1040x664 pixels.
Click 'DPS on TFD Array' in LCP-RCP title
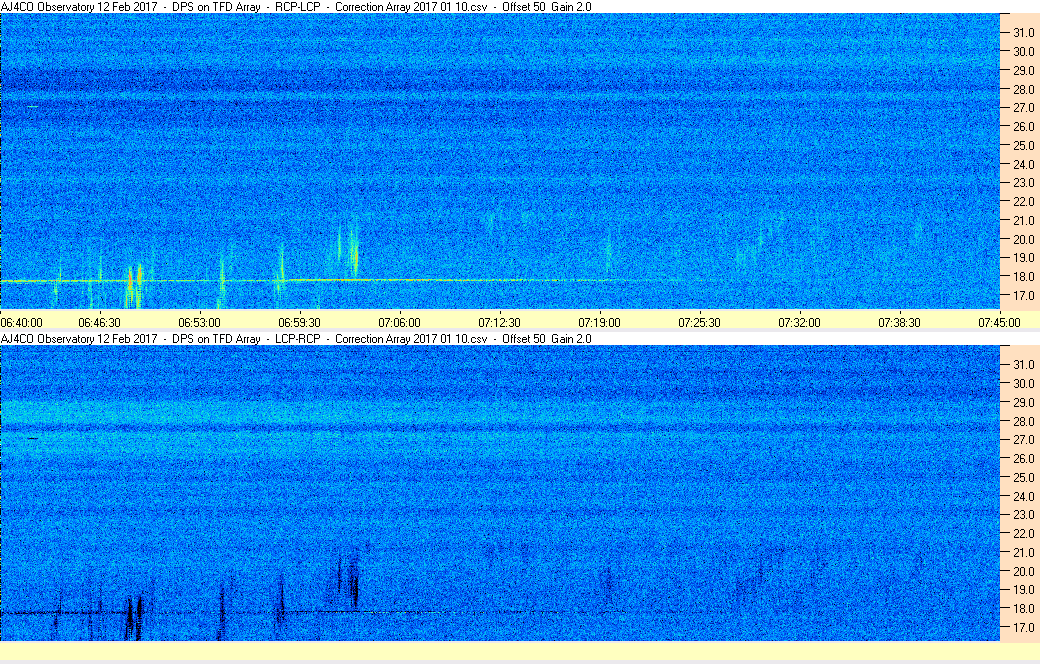216,339
